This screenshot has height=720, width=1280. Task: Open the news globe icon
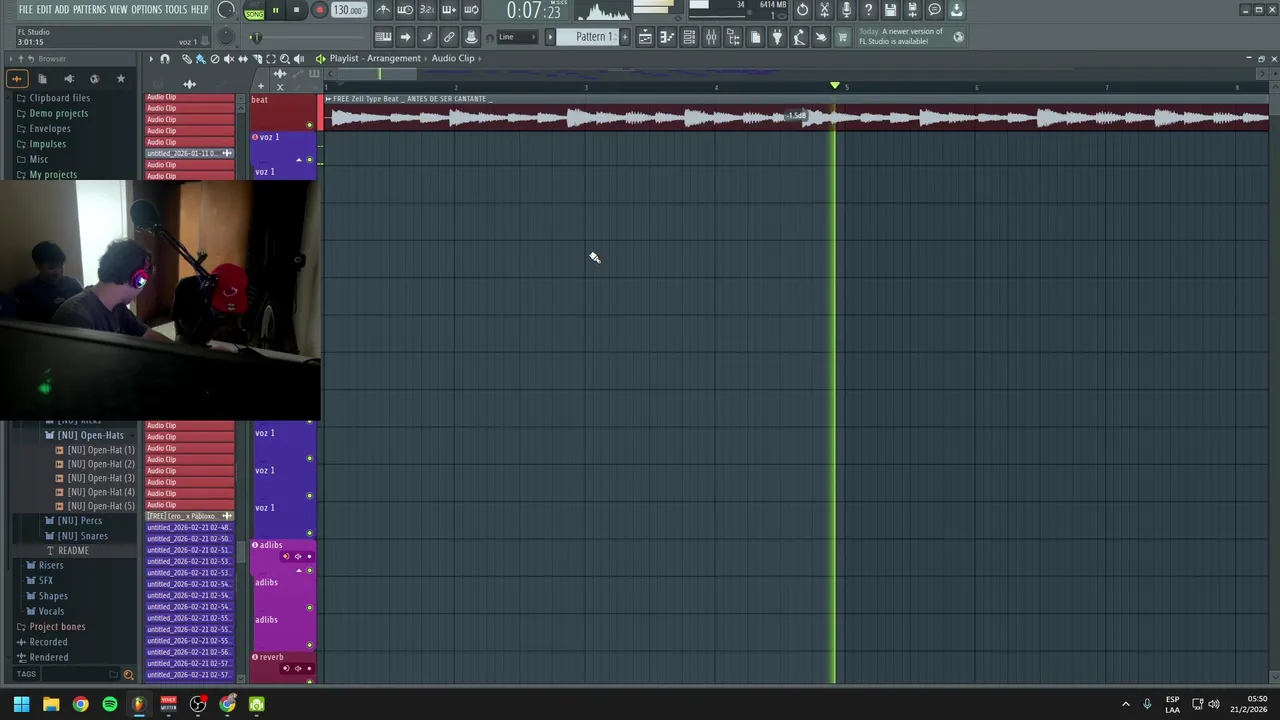tap(958, 37)
